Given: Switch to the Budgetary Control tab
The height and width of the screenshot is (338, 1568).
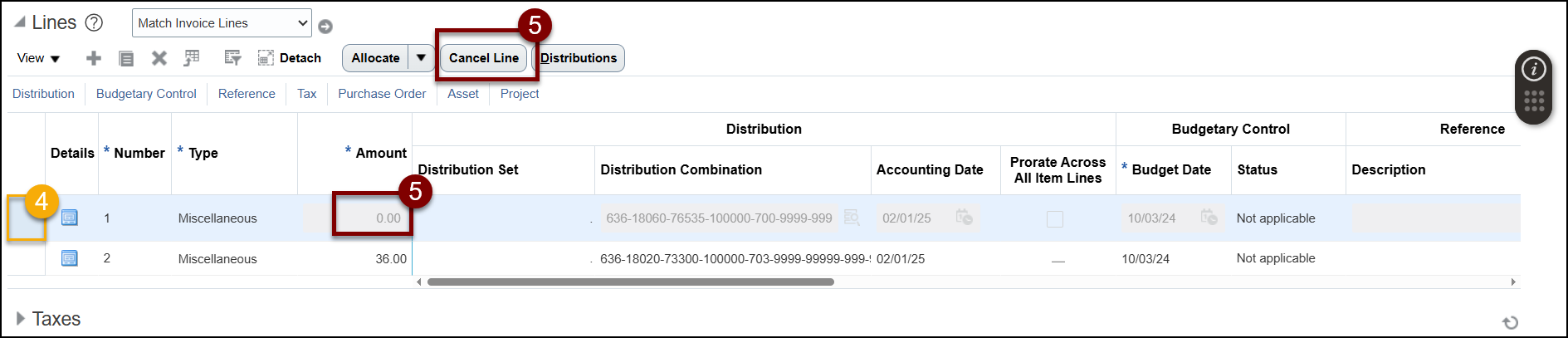Looking at the screenshot, I should (146, 94).
